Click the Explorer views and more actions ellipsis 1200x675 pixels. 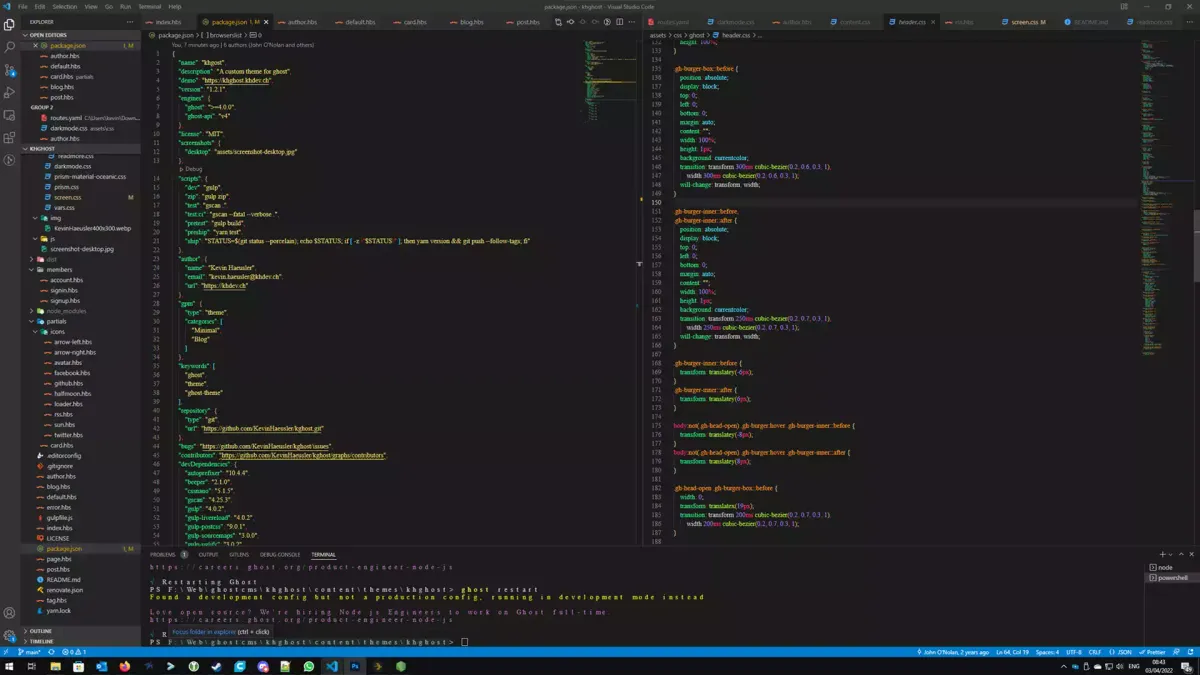click(130, 21)
